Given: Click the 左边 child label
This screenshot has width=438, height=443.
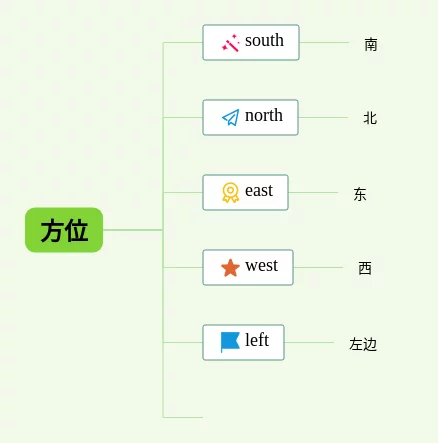Looking at the screenshot, I should point(363,344).
